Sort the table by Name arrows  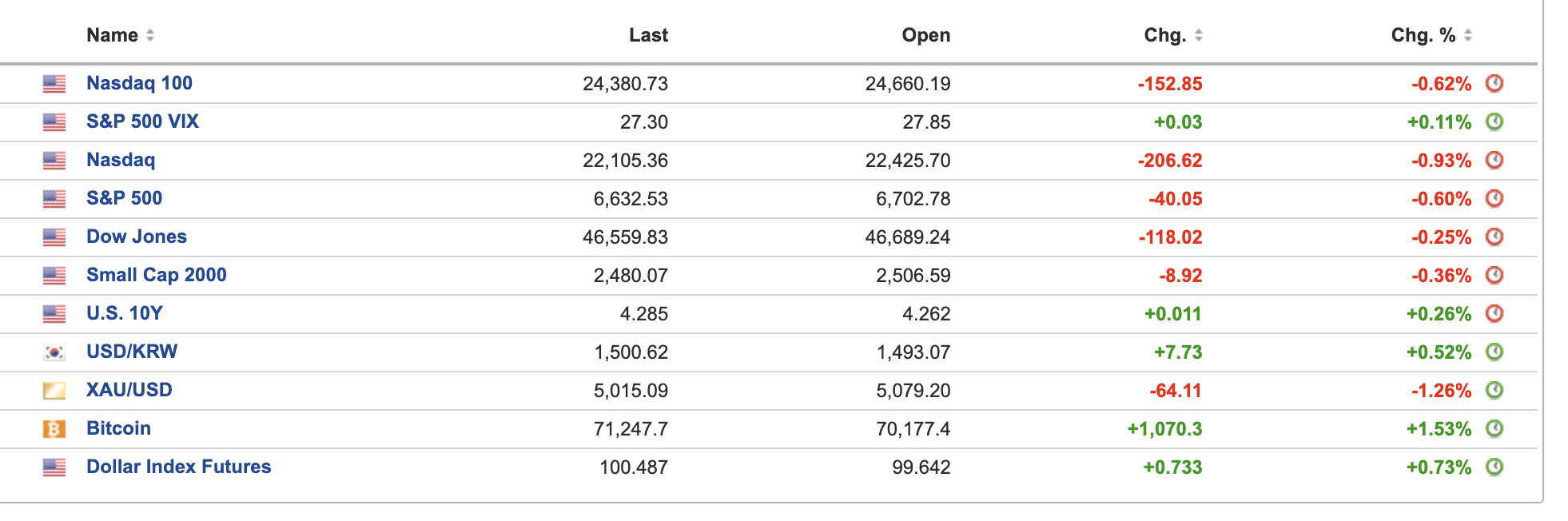(150, 35)
